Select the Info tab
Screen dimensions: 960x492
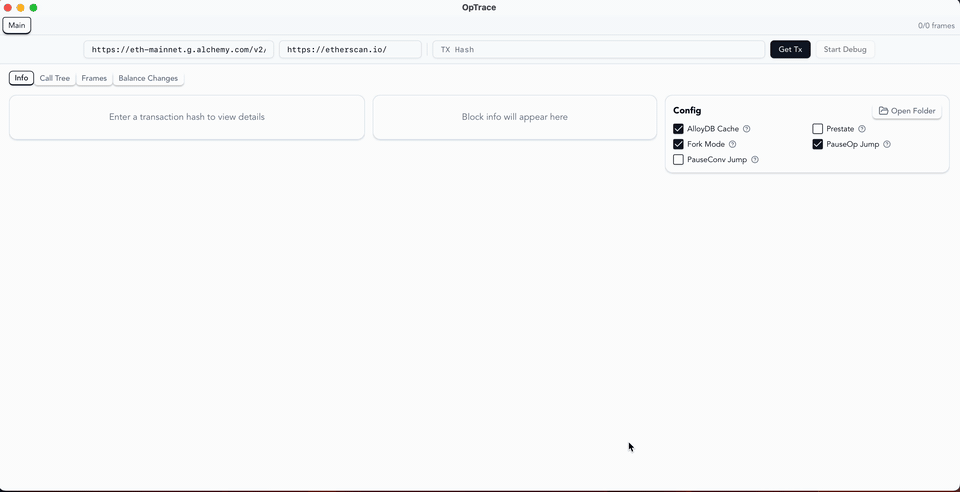[21, 78]
